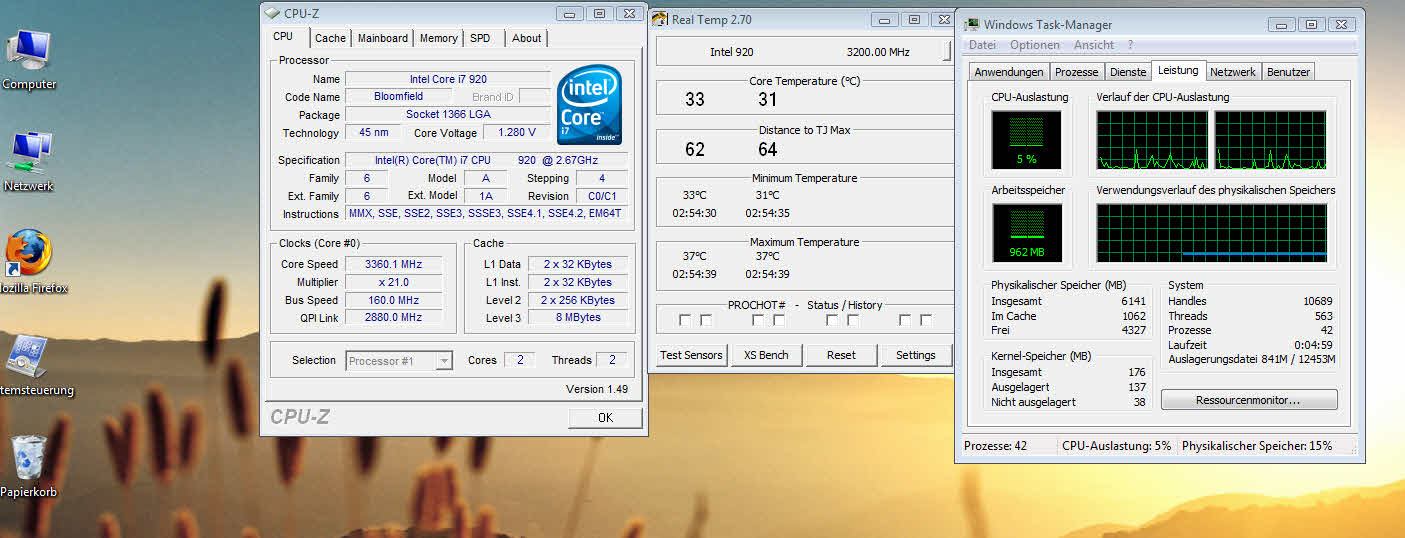
Task: Click status bar text 'Physikalischer Speicher: 15%'
Action: tap(1257, 446)
